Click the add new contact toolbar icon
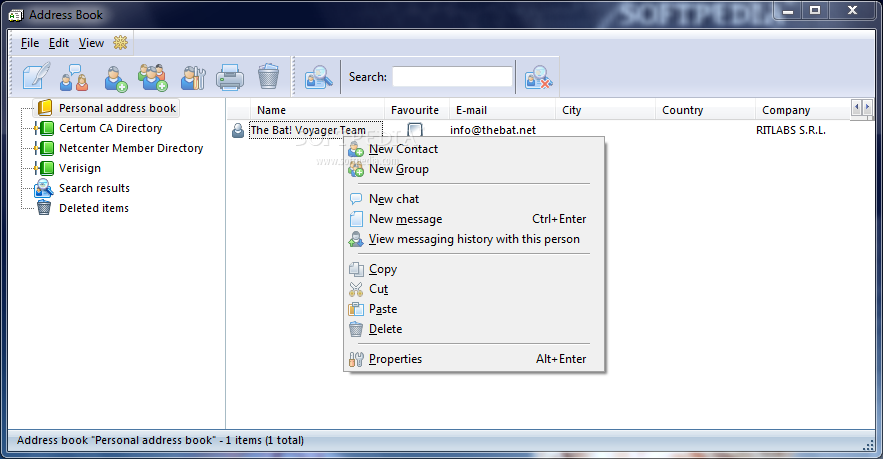 coord(115,78)
